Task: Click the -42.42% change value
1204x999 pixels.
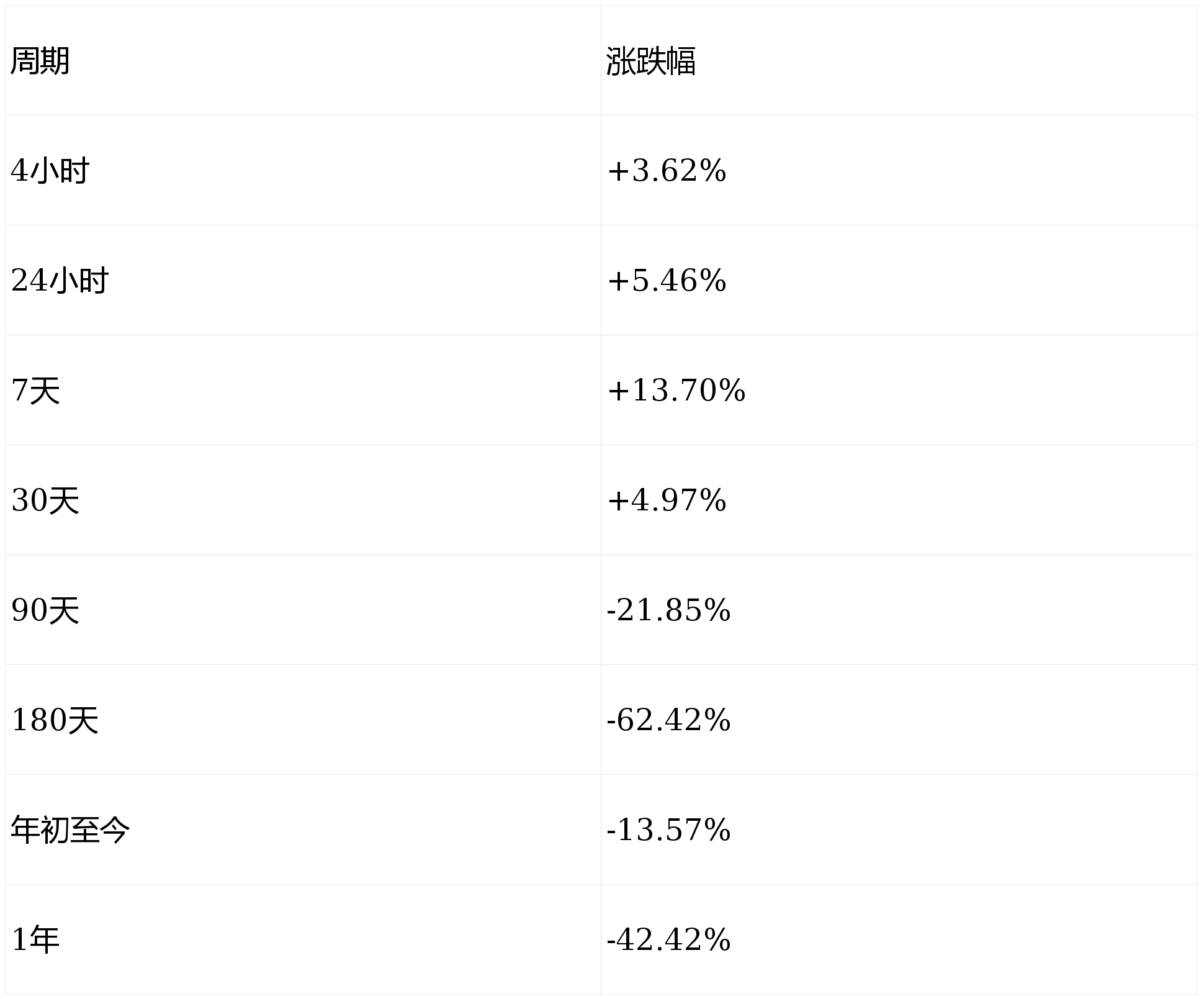Action: click(x=668, y=940)
